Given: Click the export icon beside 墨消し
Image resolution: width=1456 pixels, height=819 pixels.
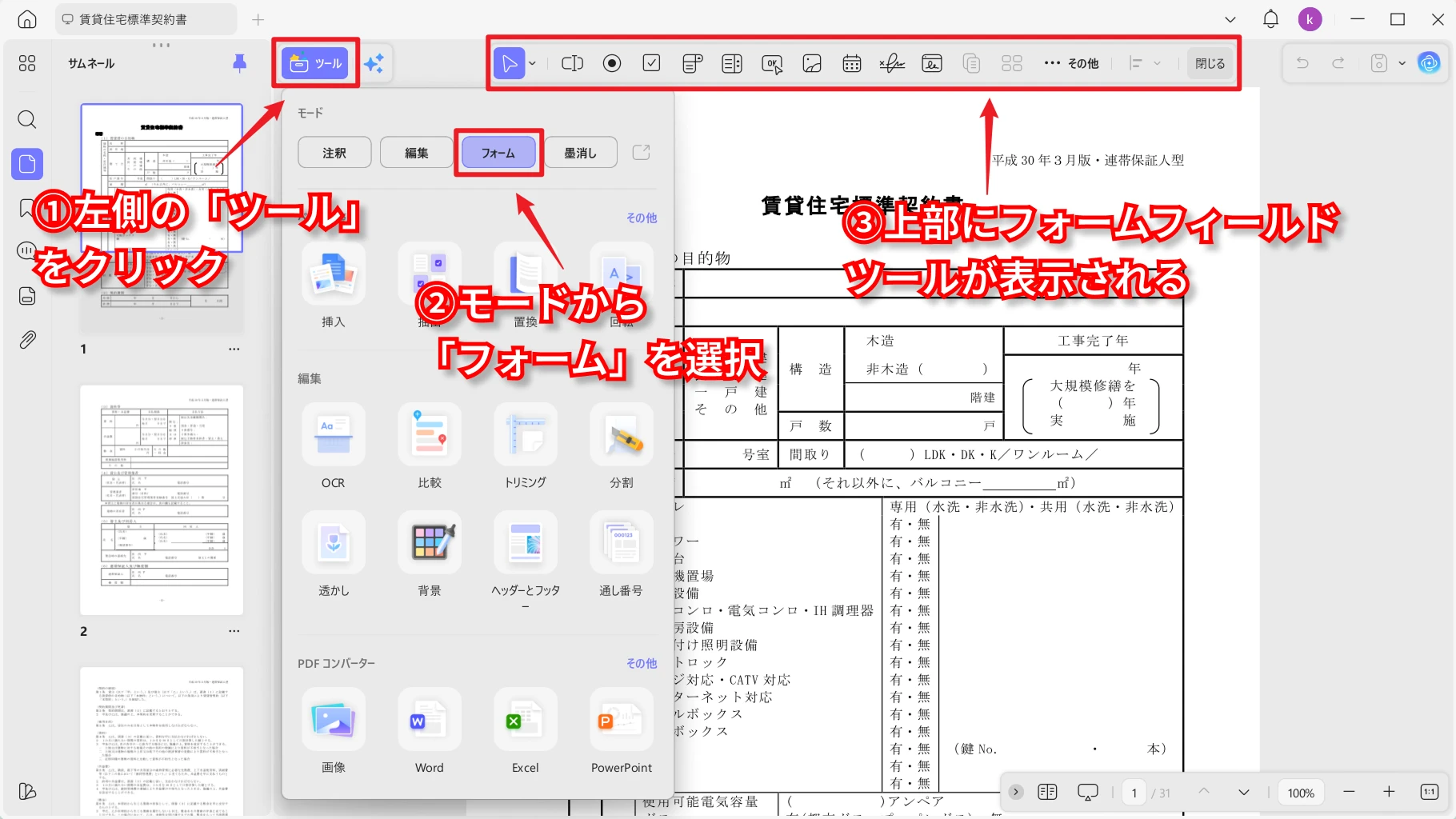Looking at the screenshot, I should tap(642, 152).
